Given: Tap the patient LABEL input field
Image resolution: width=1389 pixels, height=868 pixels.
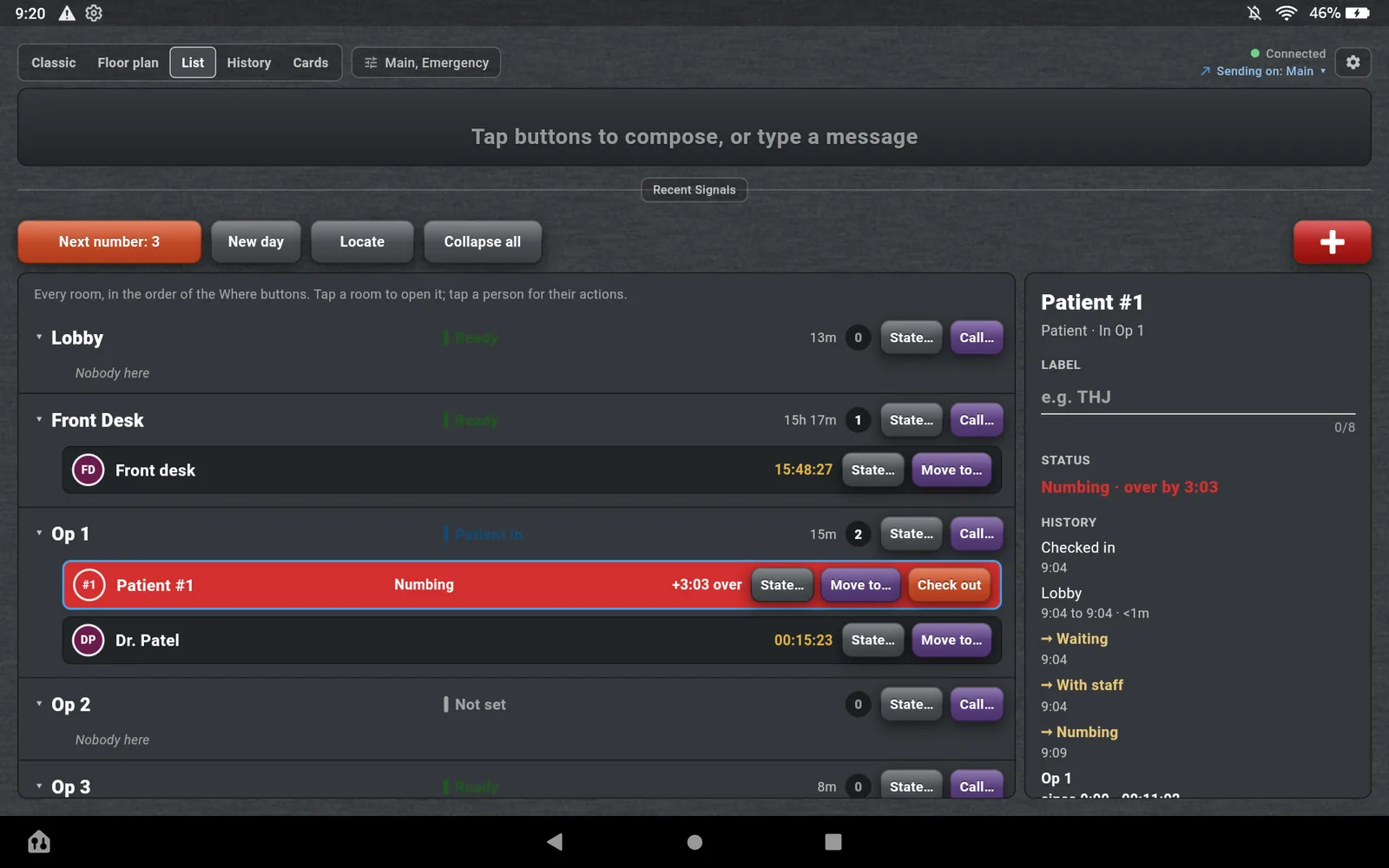Looking at the screenshot, I should (1198, 398).
